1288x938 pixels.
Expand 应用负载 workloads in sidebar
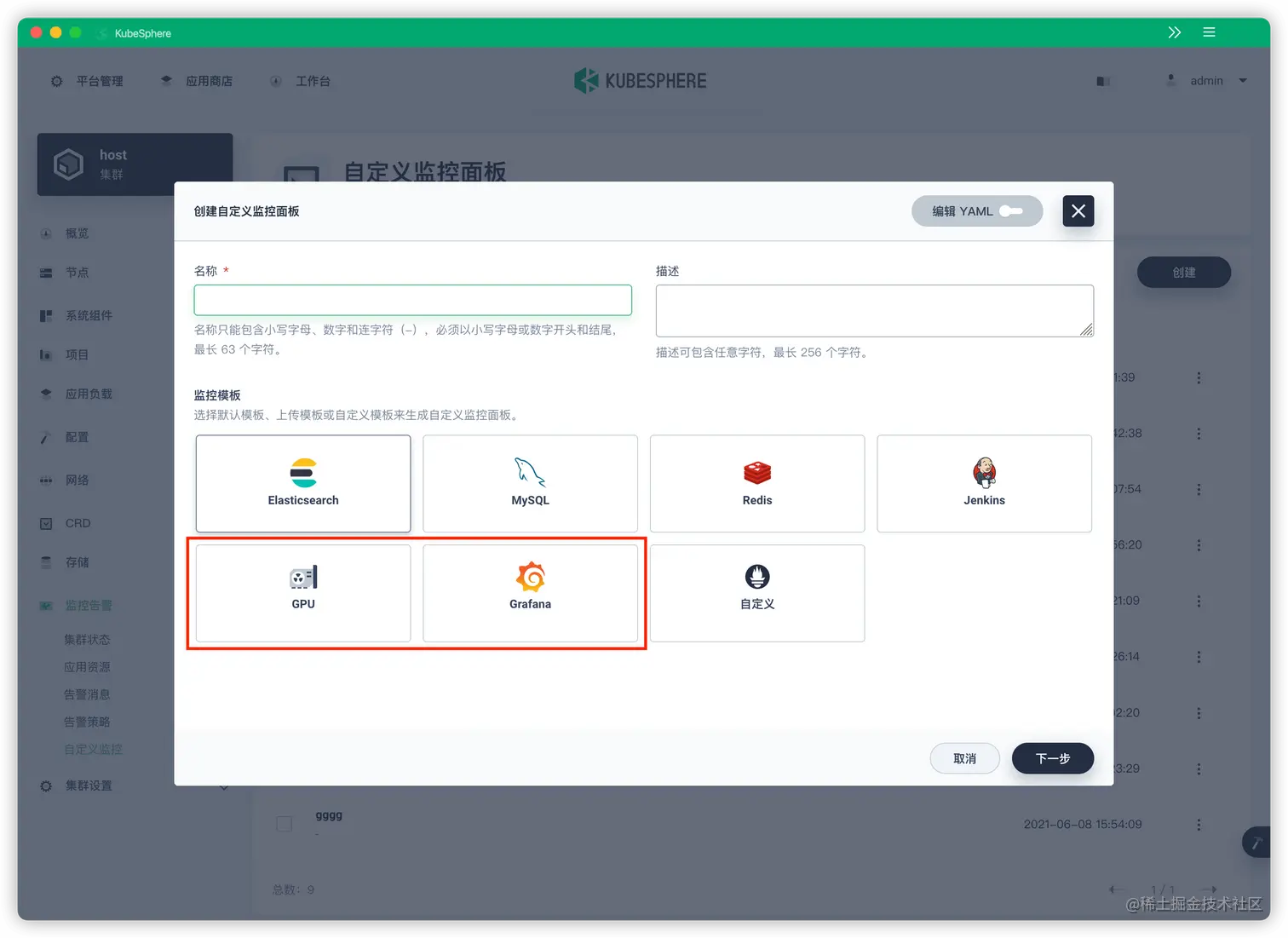pyautogui.click(x=89, y=394)
